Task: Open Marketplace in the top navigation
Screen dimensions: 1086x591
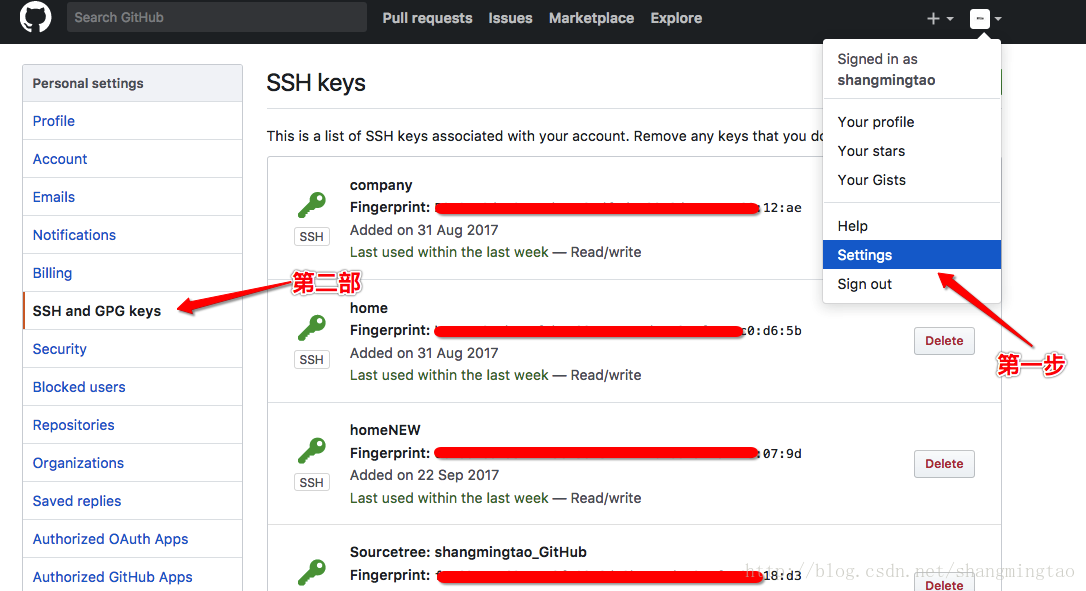Action: (591, 18)
